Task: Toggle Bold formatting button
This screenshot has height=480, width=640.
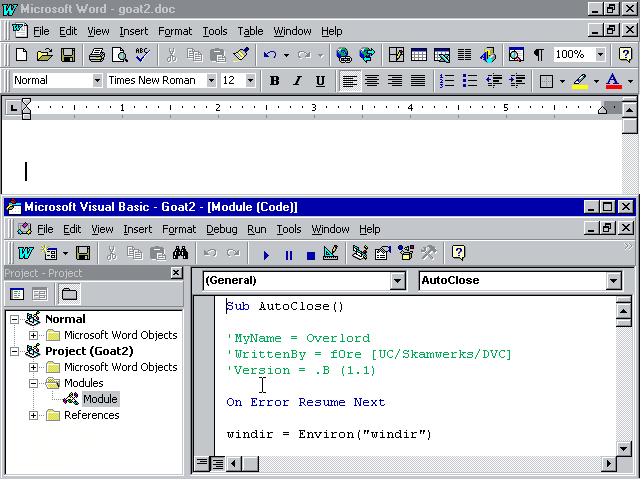Action: [275, 81]
